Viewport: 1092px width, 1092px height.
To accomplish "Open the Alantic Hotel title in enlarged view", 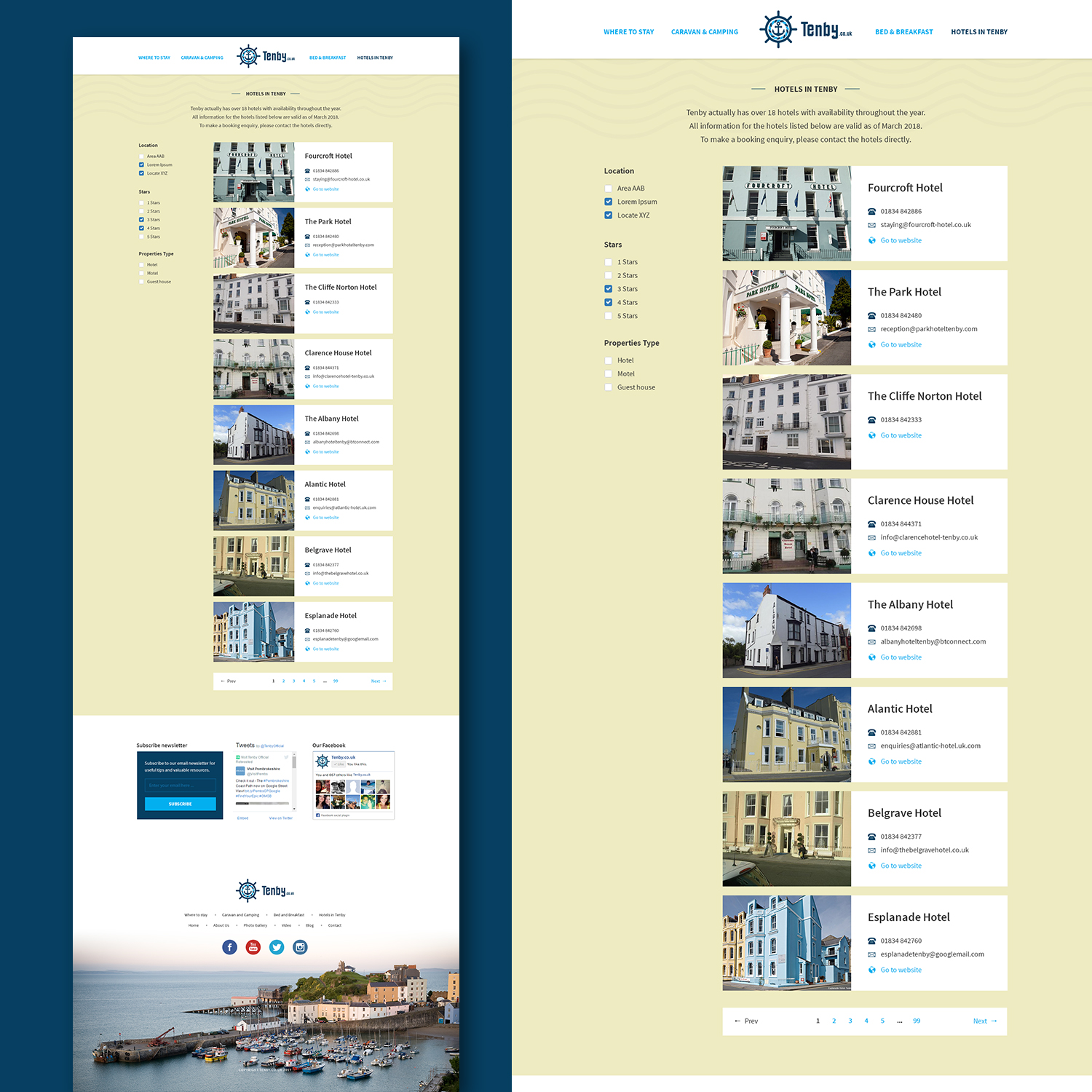I will pos(900,709).
